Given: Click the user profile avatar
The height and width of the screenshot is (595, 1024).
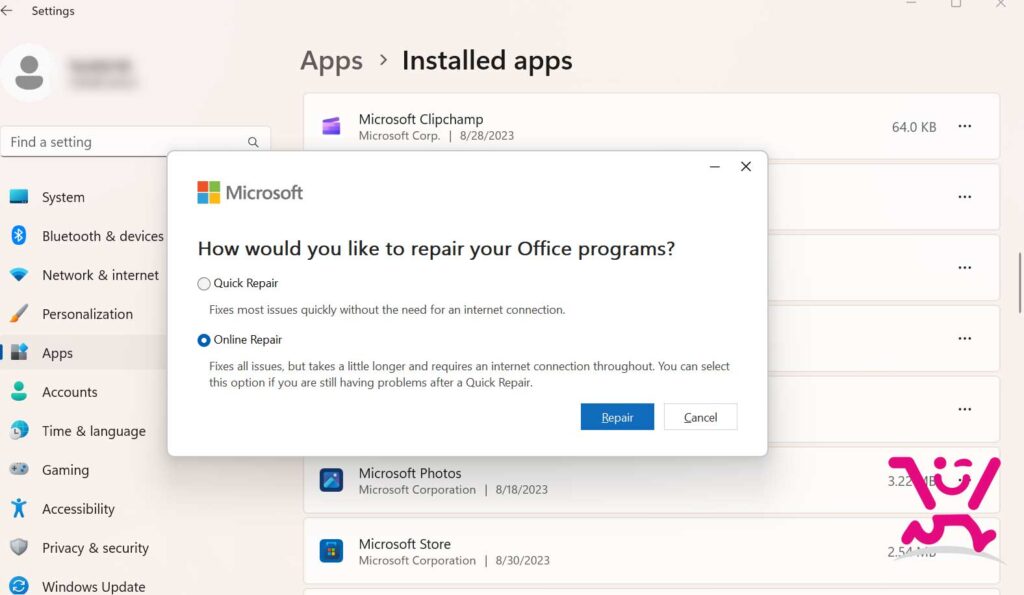Looking at the screenshot, I should [x=28, y=72].
